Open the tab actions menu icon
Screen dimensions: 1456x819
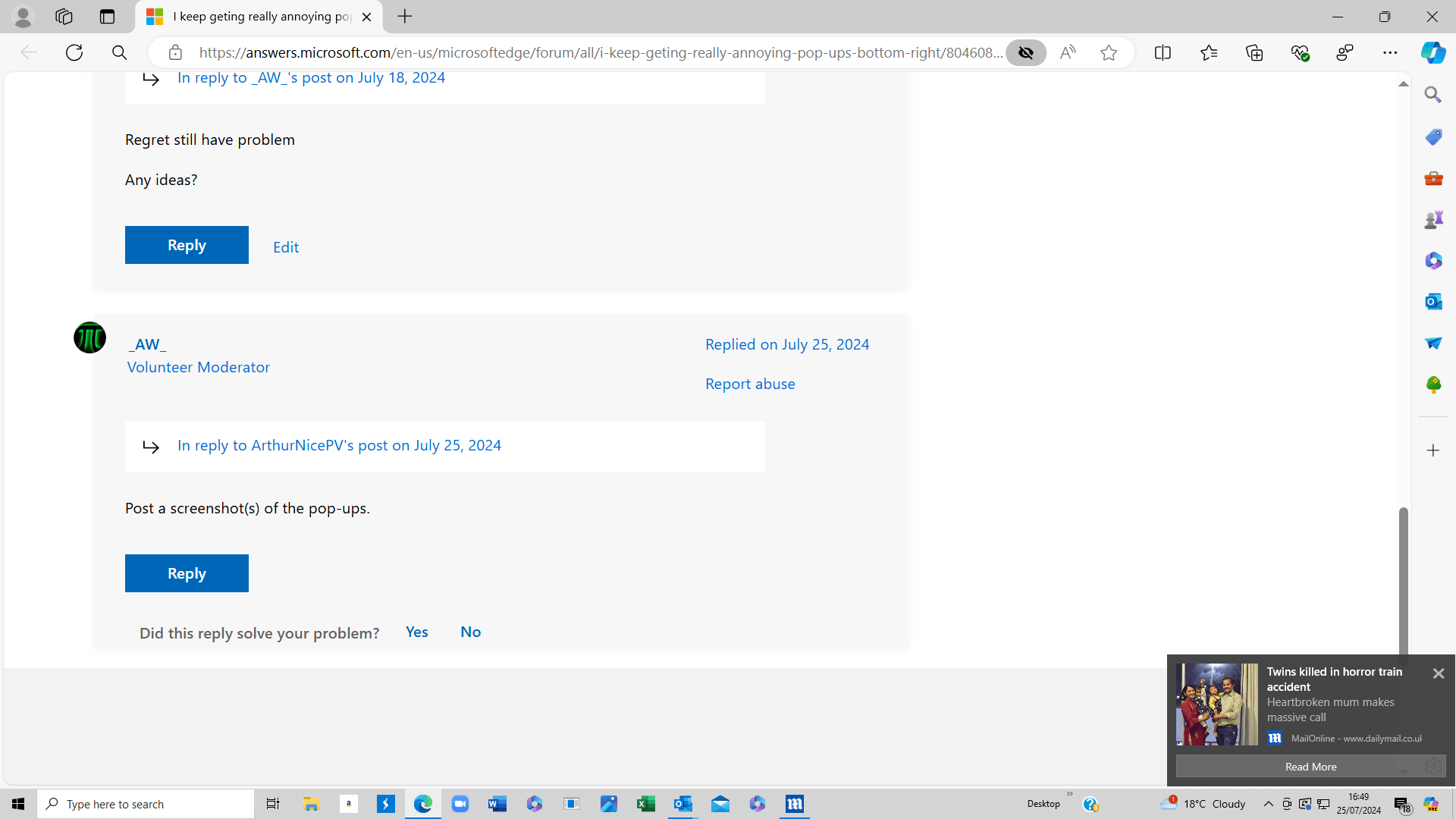pos(107,17)
